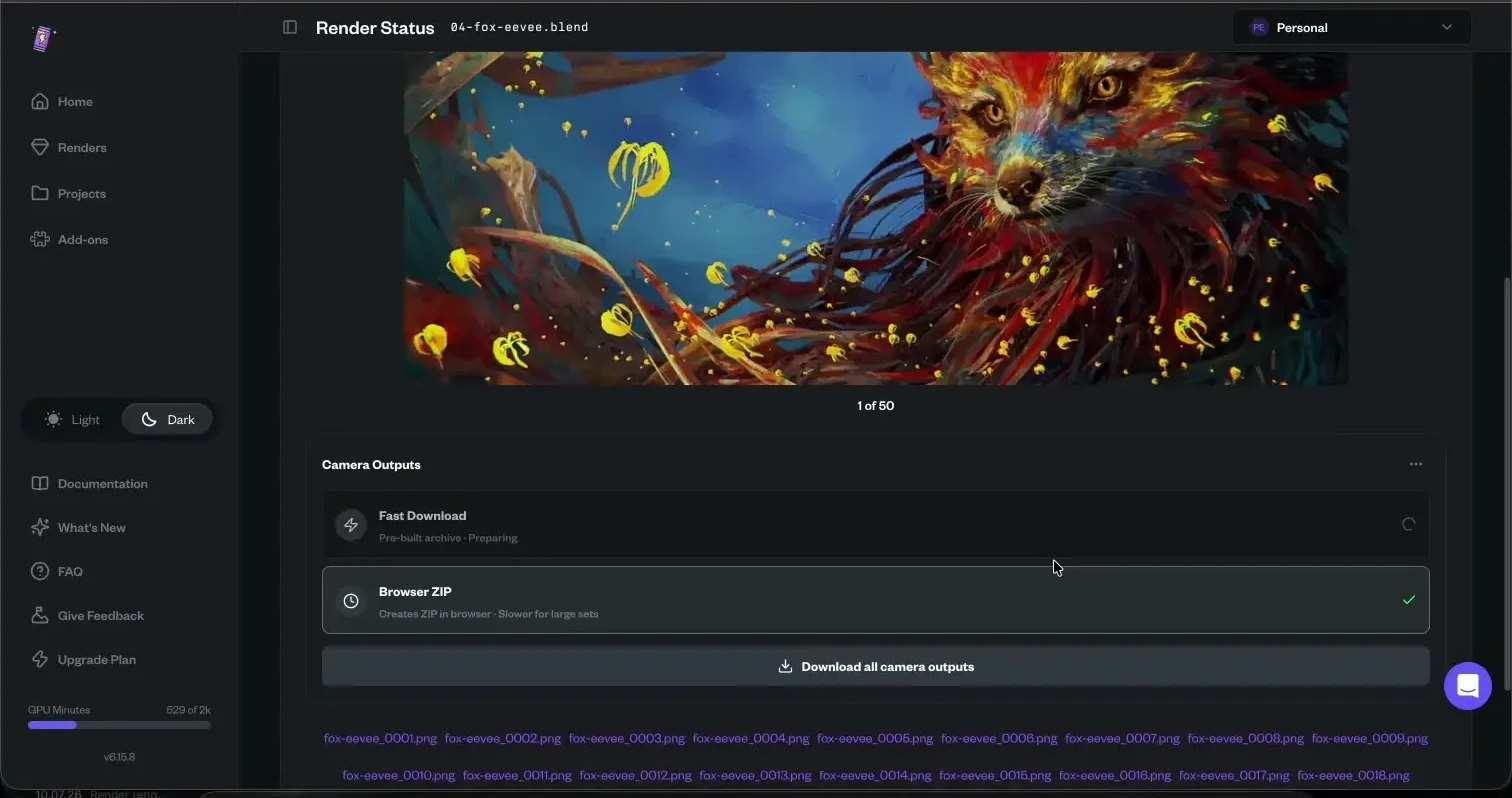Open fox-eevee_0018.png file link
The height and width of the screenshot is (798, 1512).
tap(1353, 775)
